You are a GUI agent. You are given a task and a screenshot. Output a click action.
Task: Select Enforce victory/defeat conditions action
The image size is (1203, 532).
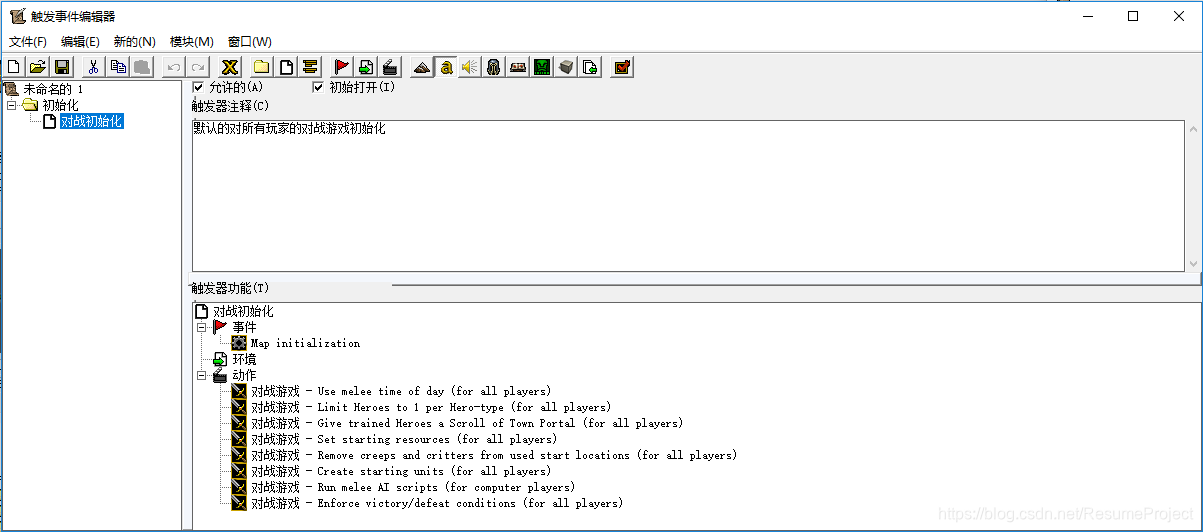click(437, 503)
